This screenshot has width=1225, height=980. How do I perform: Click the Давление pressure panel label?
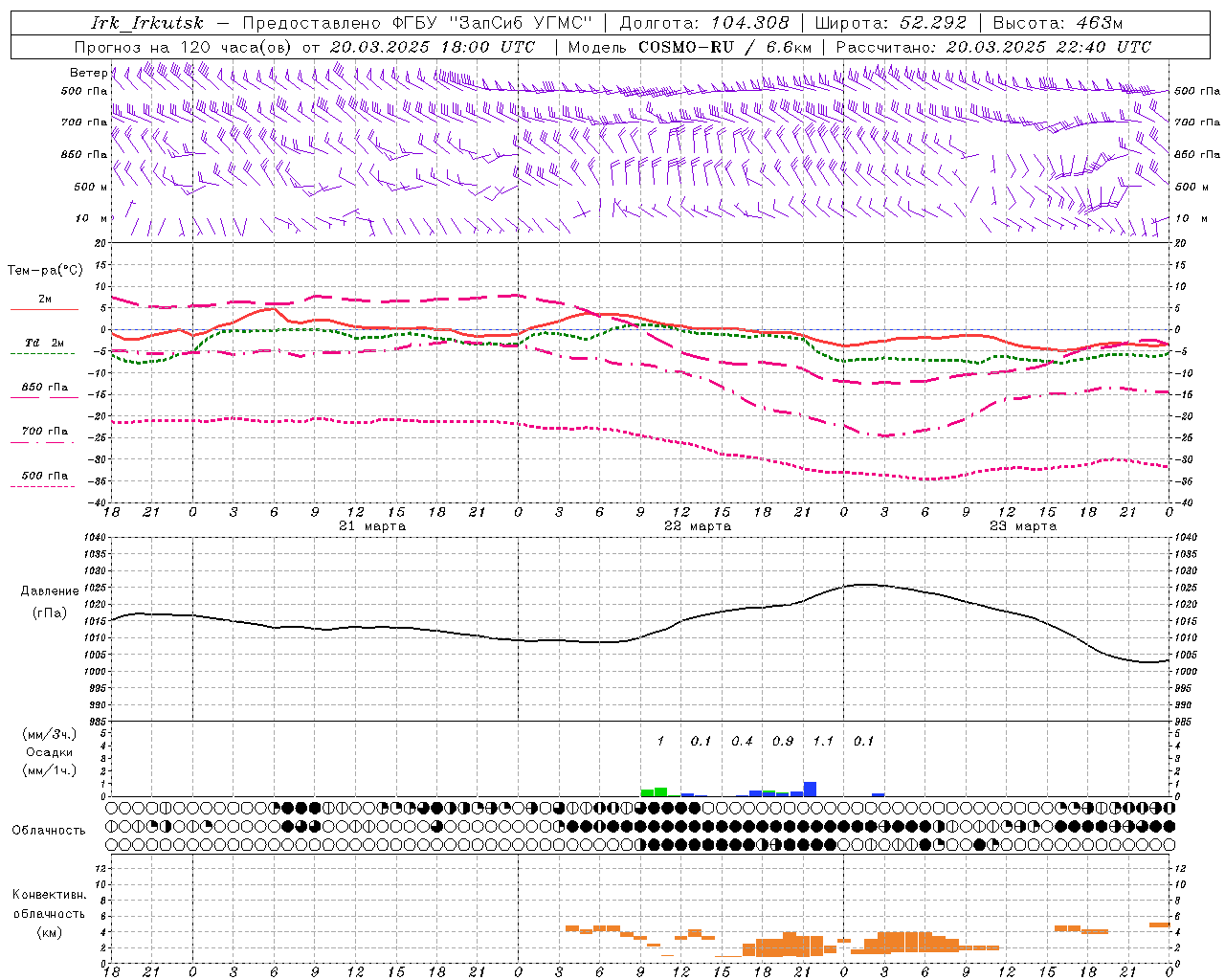pos(50,591)
